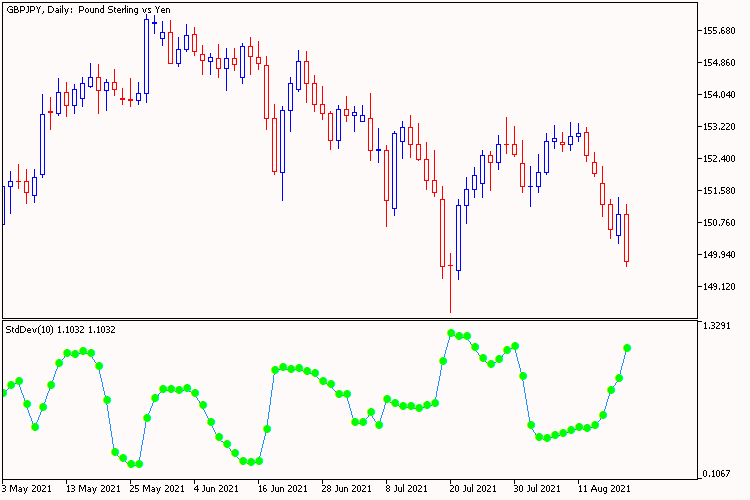The image size is (750, 500).
Task: Click indicator scale minimum 0.1067
Action: (717, 474)
